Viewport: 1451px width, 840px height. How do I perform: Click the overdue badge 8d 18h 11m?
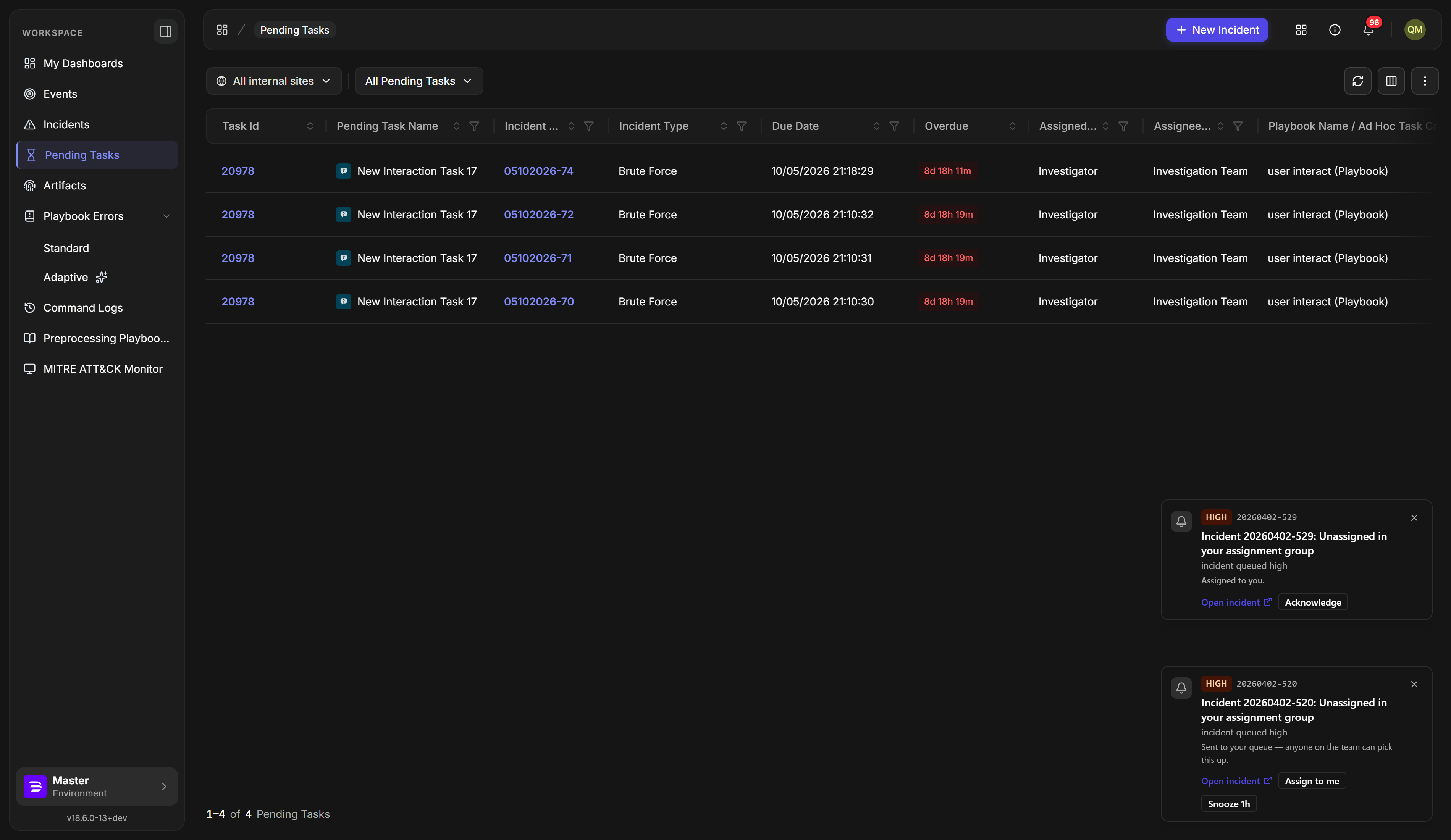coord(947,171)
